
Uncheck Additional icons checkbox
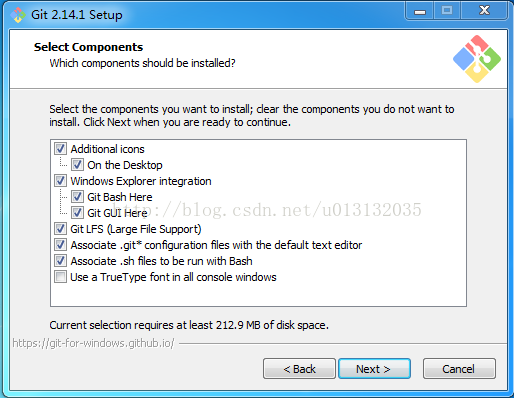click(x=60, y=149)
